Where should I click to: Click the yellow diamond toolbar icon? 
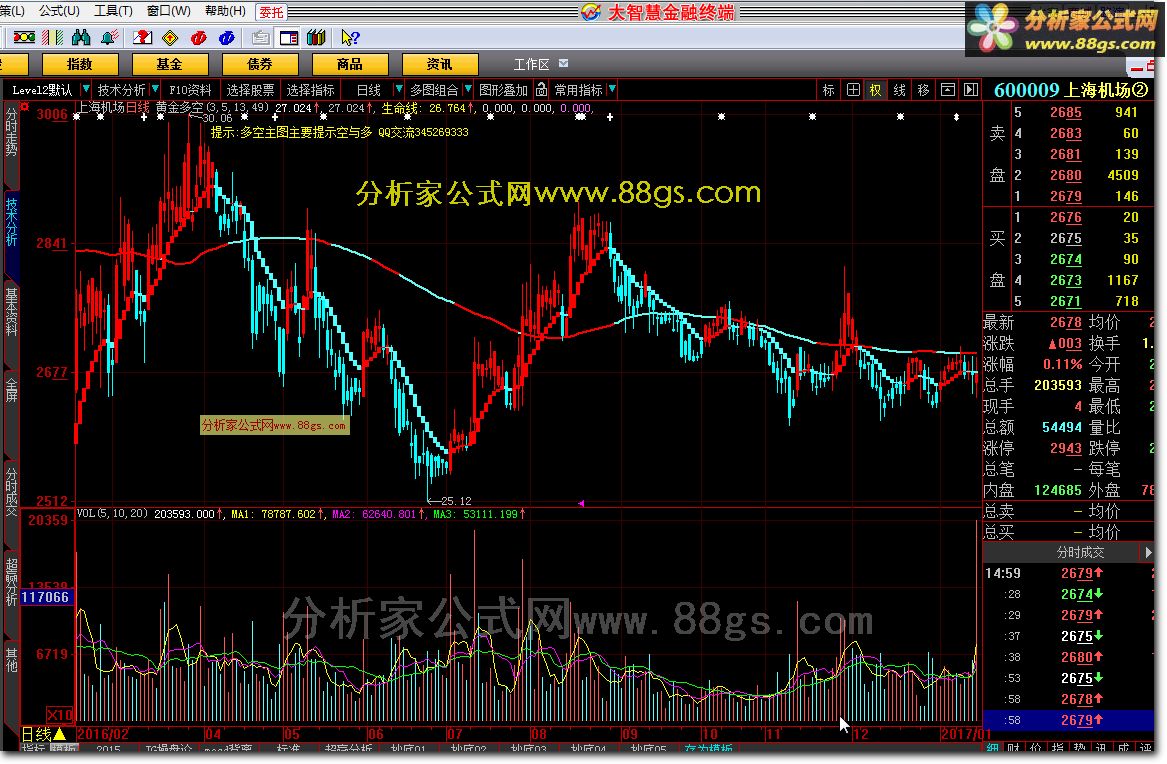(170, 37)
